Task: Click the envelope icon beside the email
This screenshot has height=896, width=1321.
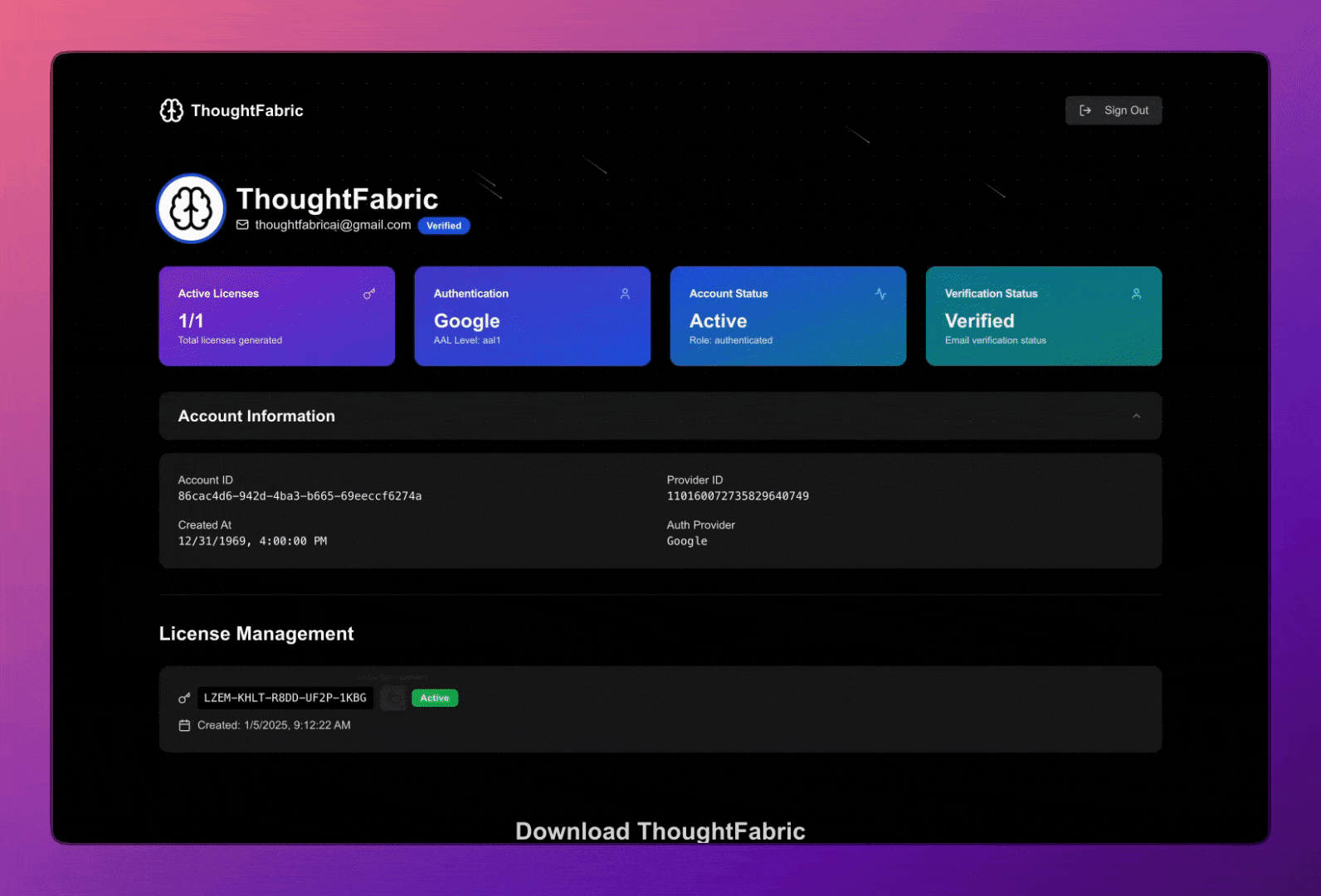Action: click(x=242, y=225)
